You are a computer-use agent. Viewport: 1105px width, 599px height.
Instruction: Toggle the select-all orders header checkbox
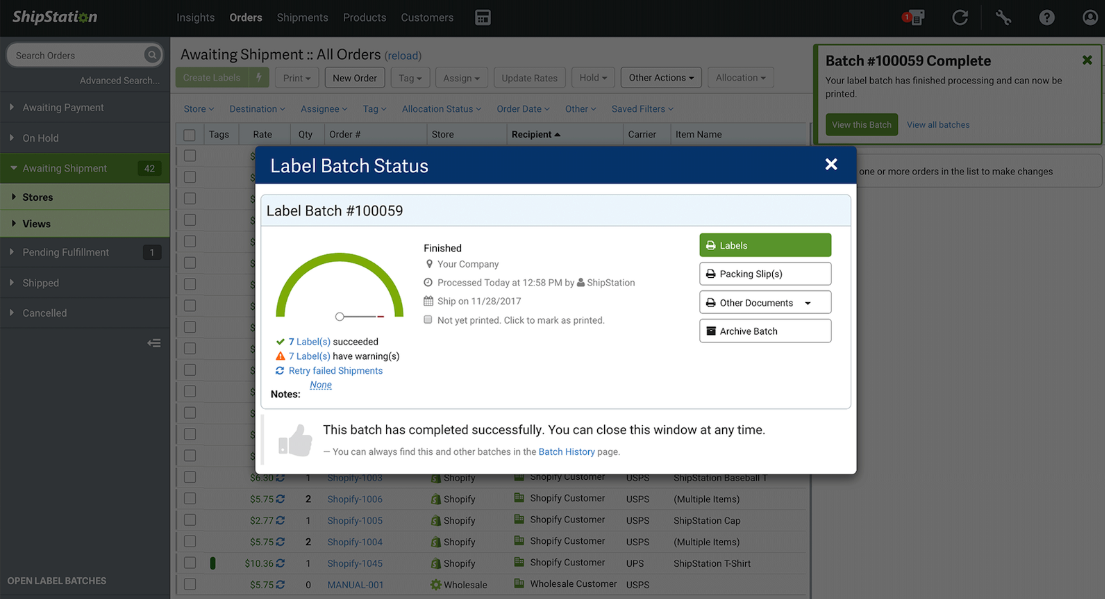pos(189,135)
